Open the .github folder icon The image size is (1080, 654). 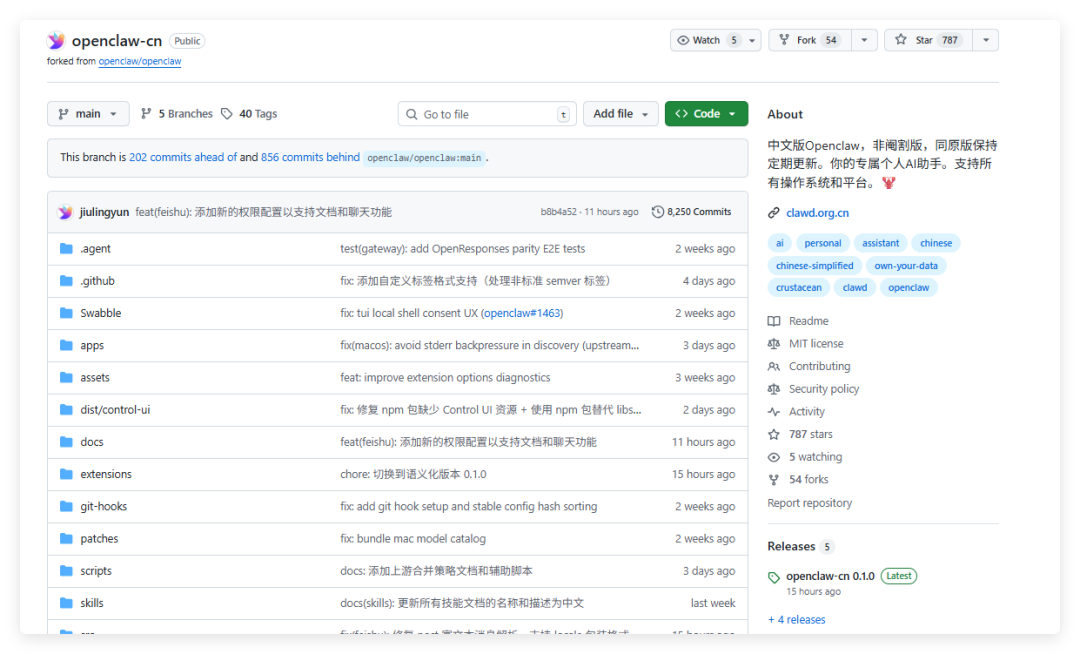coord(66,281)
